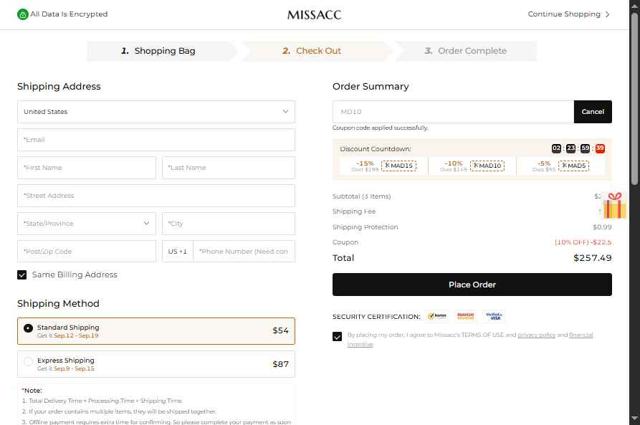The height and width of the screenshot is (425, 640).
Task: Open the floating gift box icon
Action: pos(615,205)
